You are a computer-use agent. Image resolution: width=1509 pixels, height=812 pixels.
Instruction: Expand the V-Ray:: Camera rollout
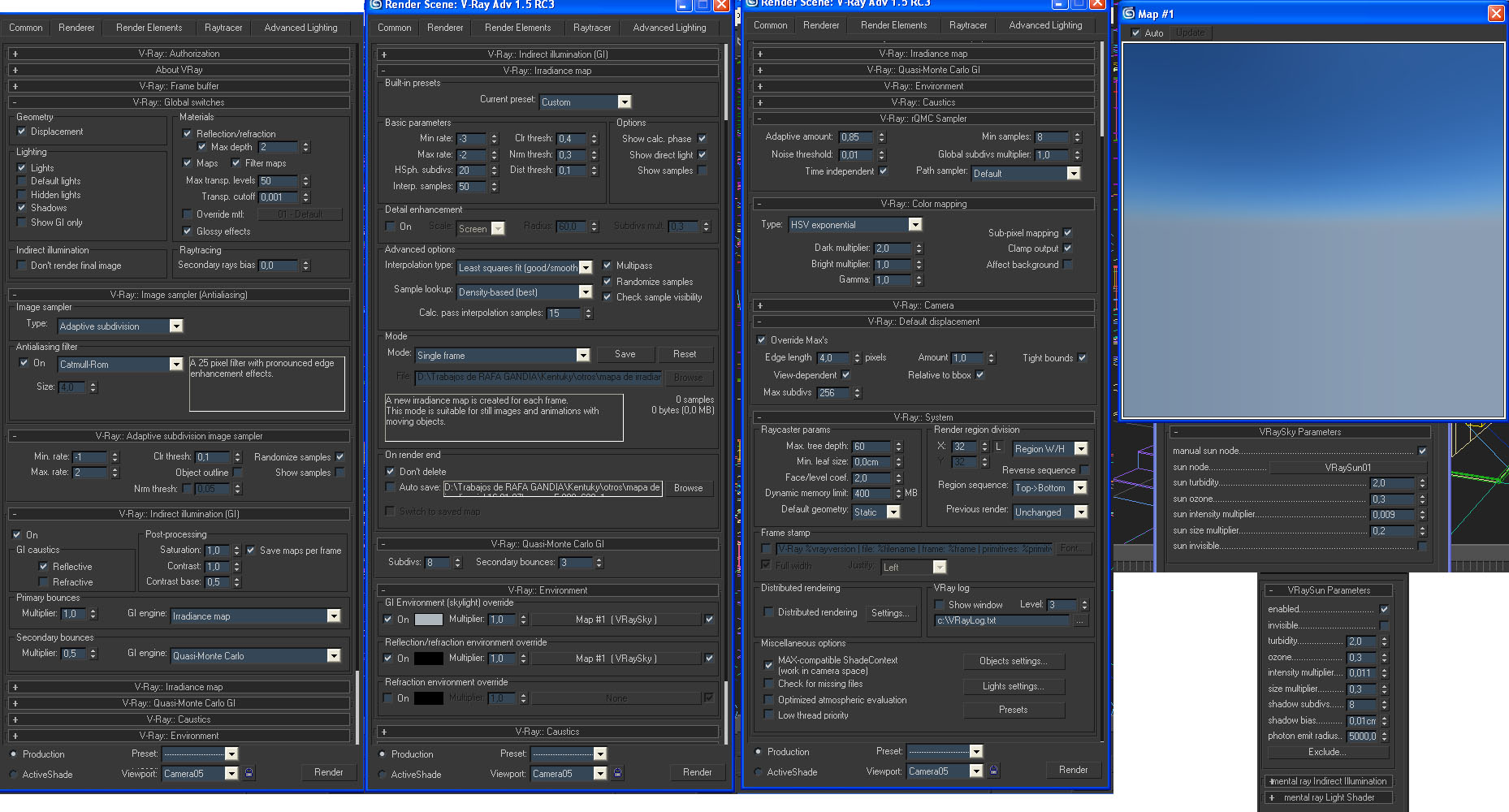[923, 305]
